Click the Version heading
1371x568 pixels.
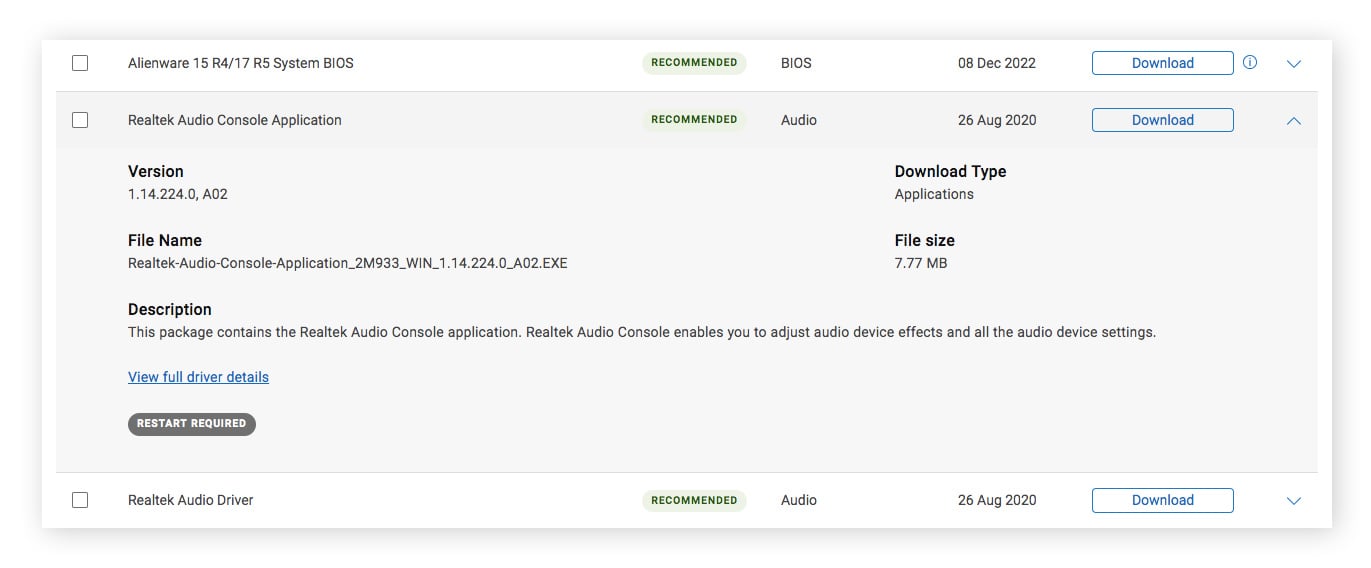tap(156, 171)
